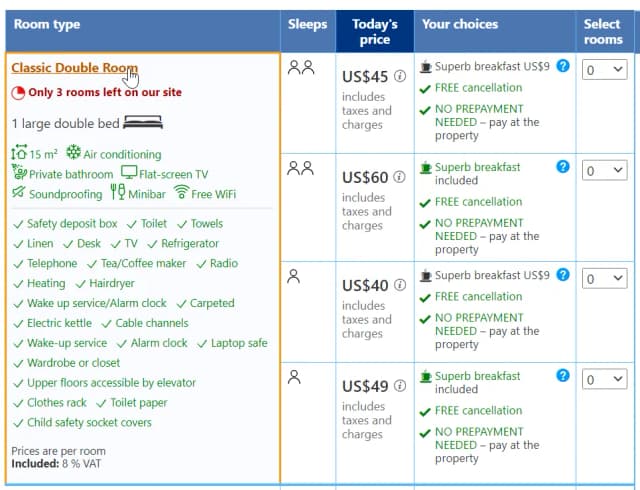
Task: Click the Select rooms column header
Action: tap(603, 31)
